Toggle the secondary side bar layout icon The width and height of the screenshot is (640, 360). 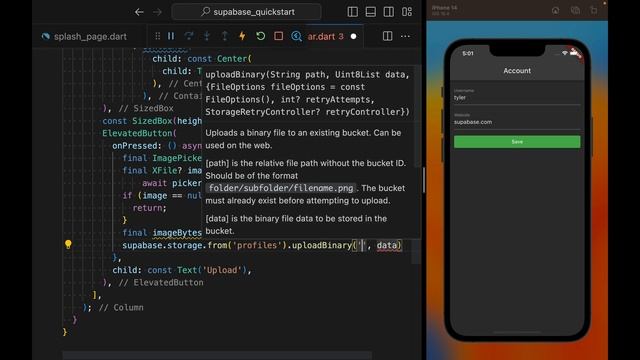click(x=389, y=12)
